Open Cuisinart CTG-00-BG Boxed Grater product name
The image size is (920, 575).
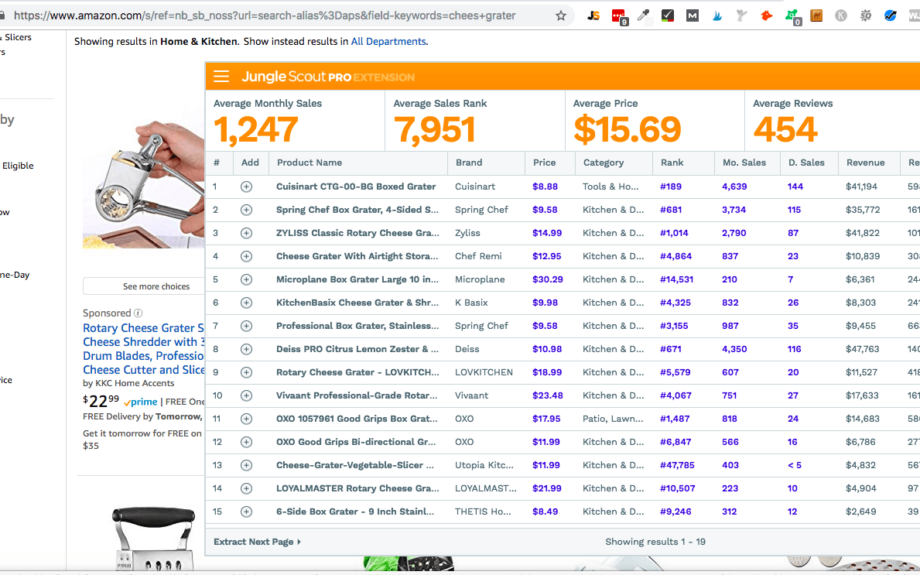point(356,187)
